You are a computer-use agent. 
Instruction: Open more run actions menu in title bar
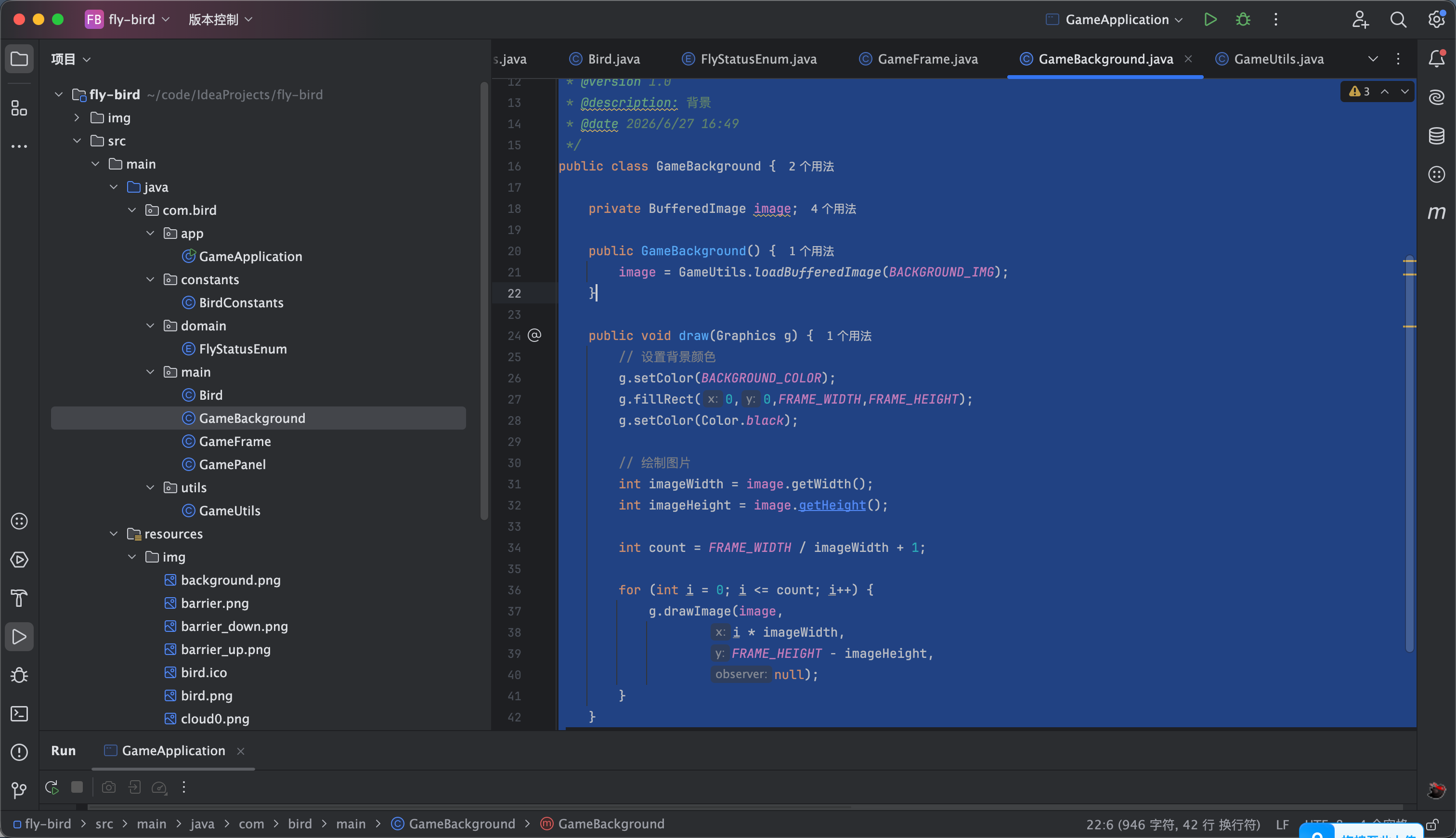click(x=1275, y=20)
